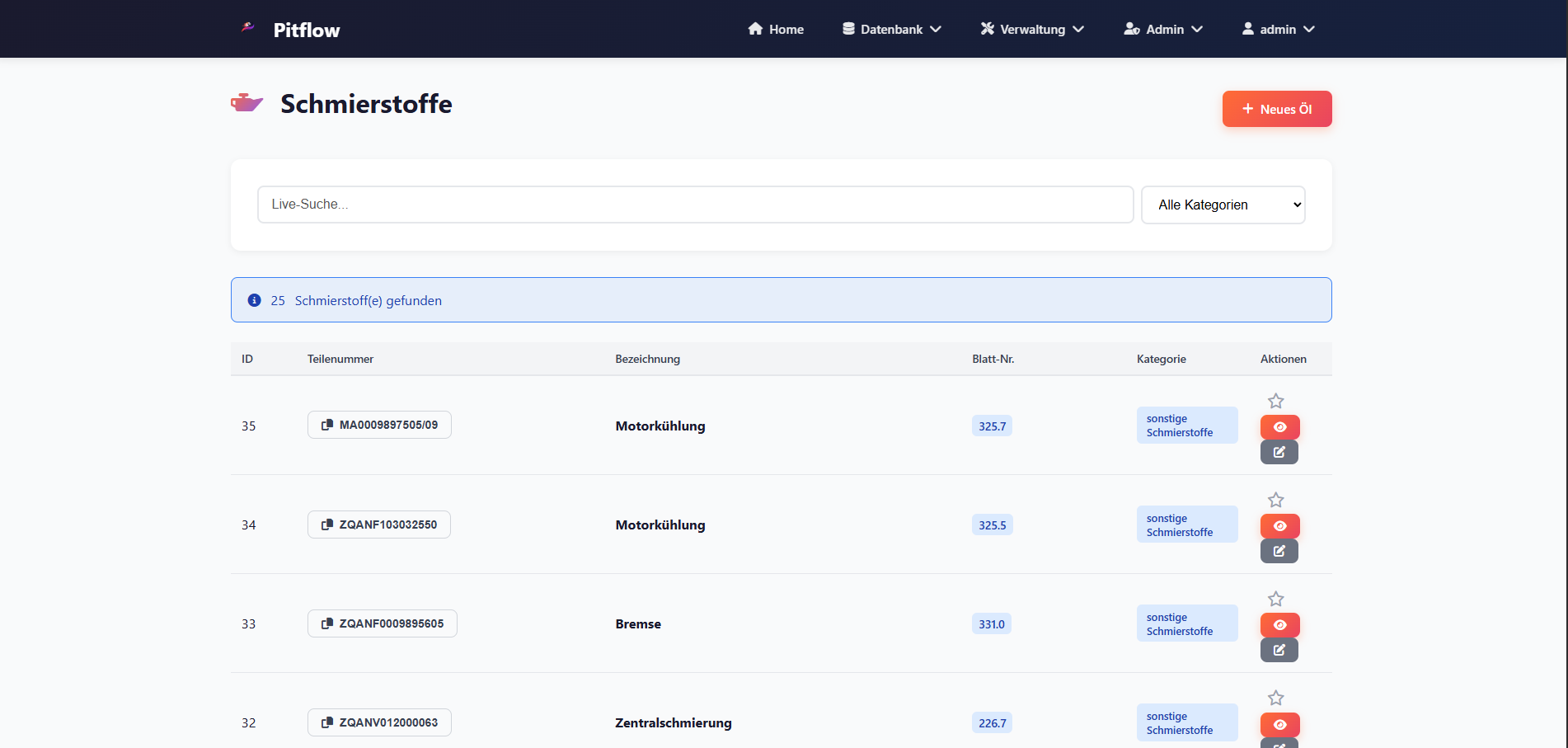
Task: Click into the Live-Suche search field
Action: pos(695,205)
